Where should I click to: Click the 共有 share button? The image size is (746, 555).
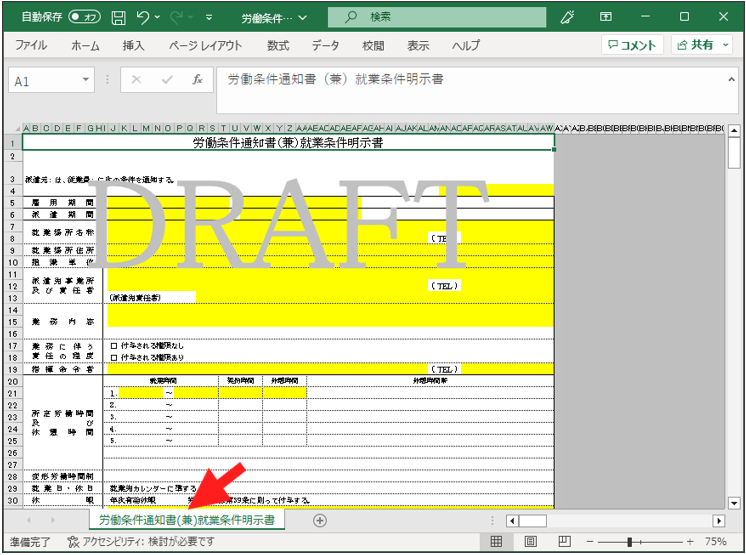(696, 45)
